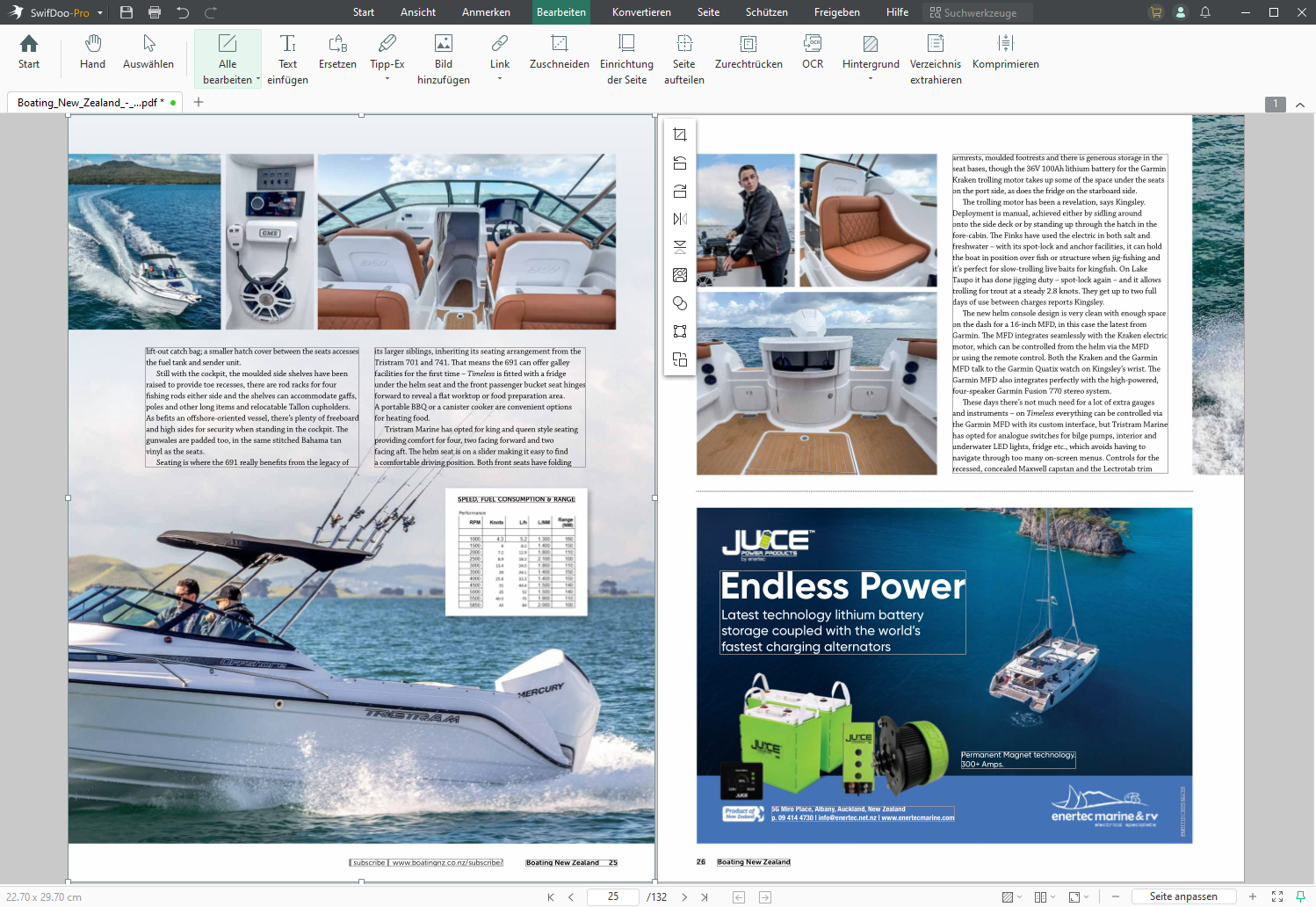This screenshot has height=907, width=1316.
Task: Click the Zurechtrücken tool
Action: pos(748,52)
